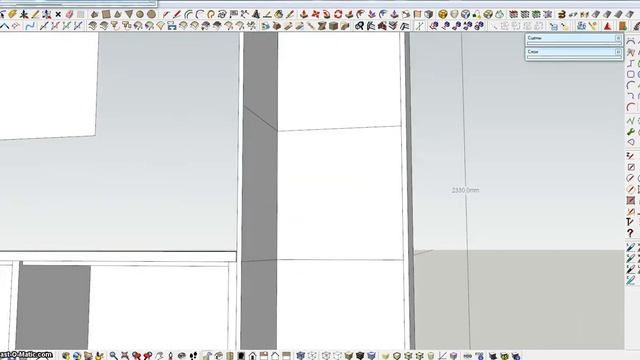Click the green wrench icon in right toolbar
This screenshot has width=640, height=360.
pyautogui.click(x=631, y=132)
